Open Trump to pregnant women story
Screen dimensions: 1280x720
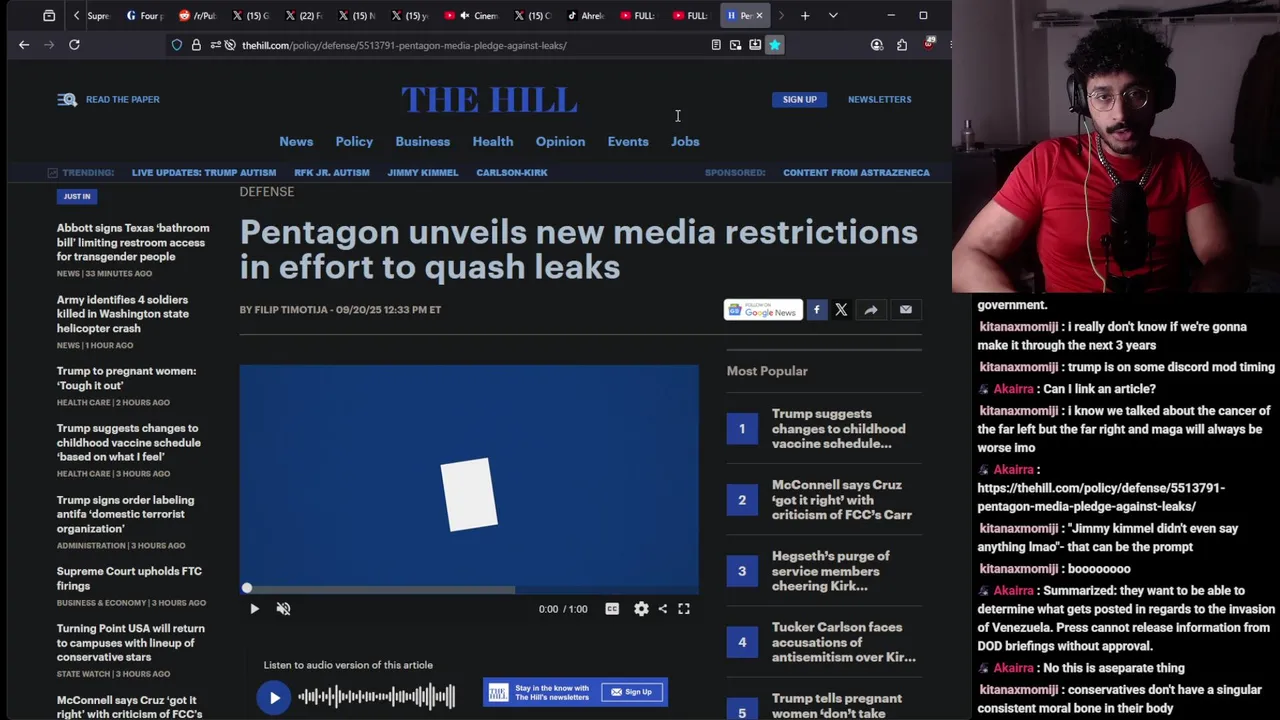pyautogui.click(x=127, y=378)
